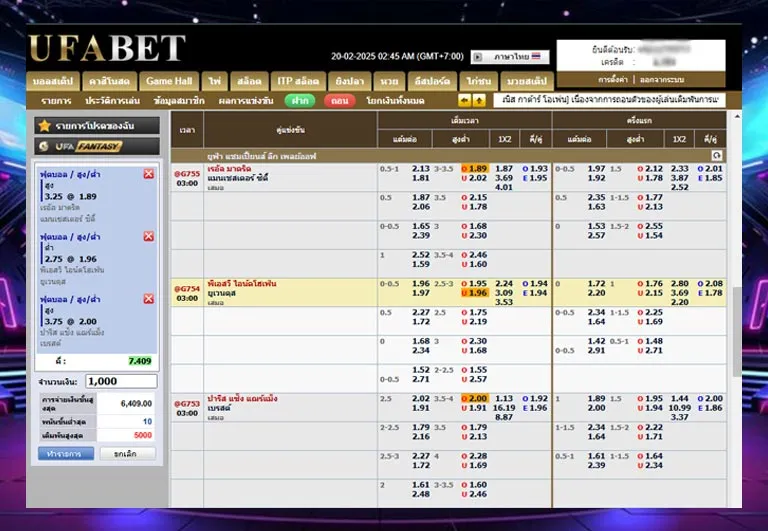
Task: Open the หวย tab
Action: pyautogui.click(x=389, y=81)
